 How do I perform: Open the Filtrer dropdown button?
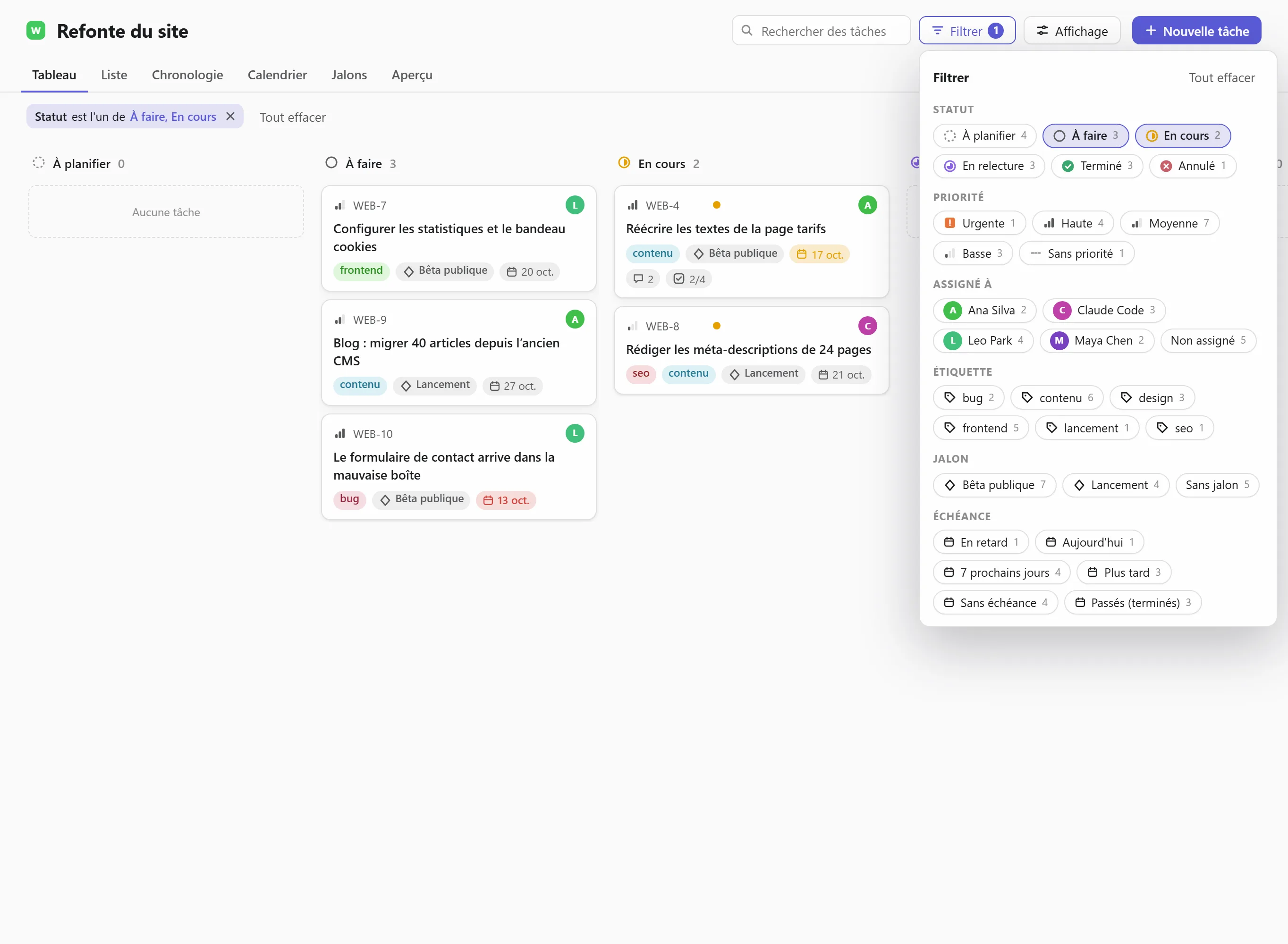967,31
